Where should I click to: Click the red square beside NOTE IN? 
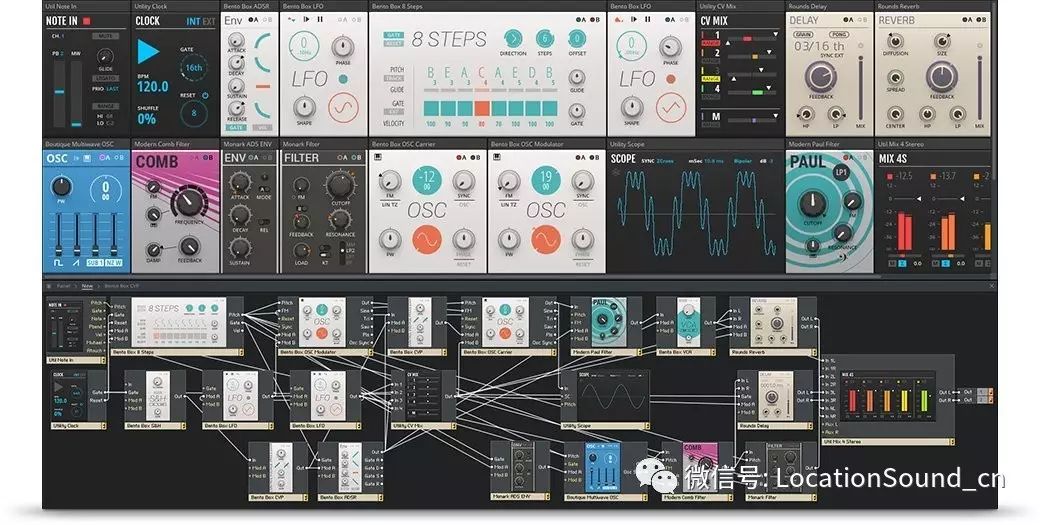point(87,20)
